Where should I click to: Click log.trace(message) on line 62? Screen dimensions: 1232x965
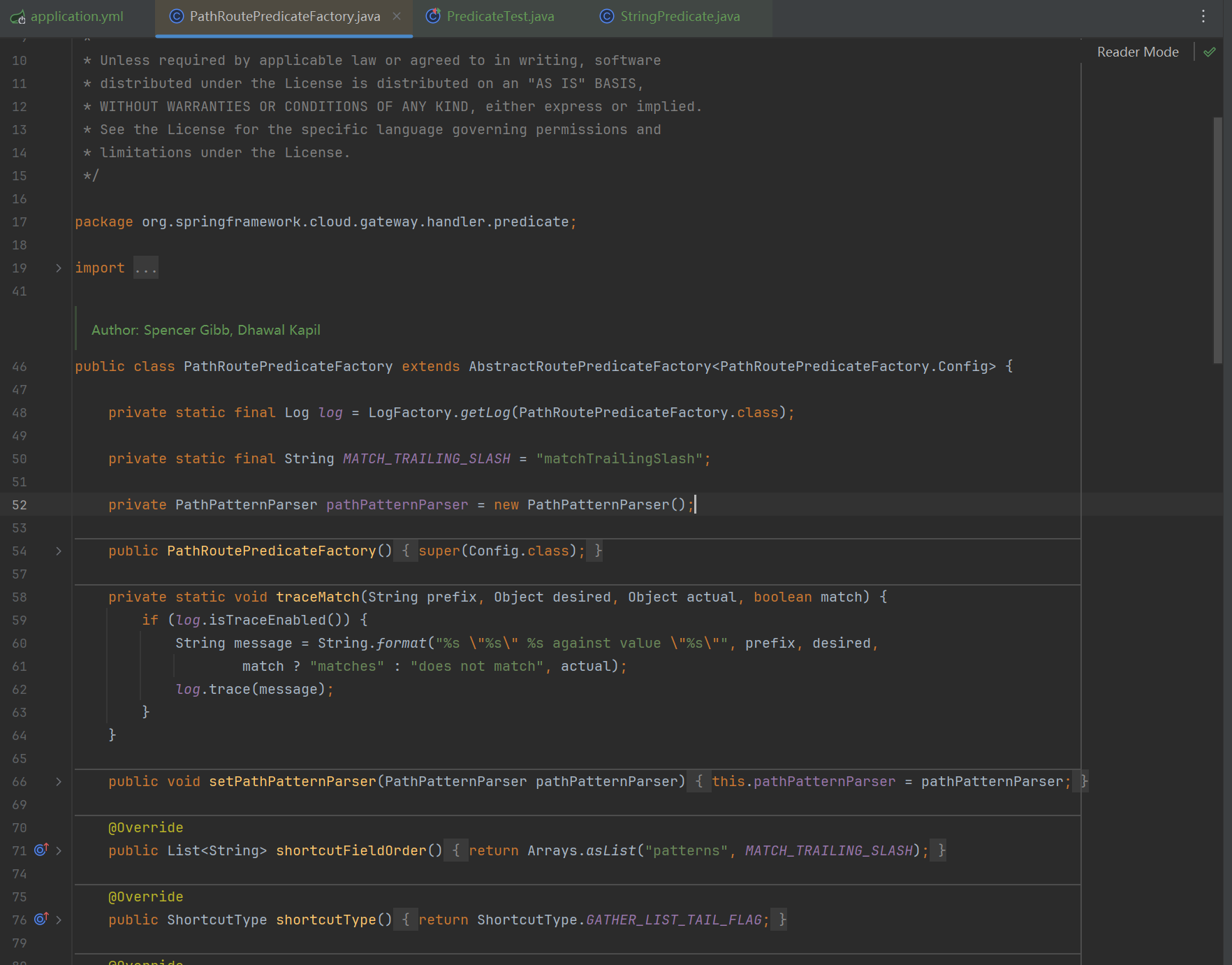coord(251,690)
